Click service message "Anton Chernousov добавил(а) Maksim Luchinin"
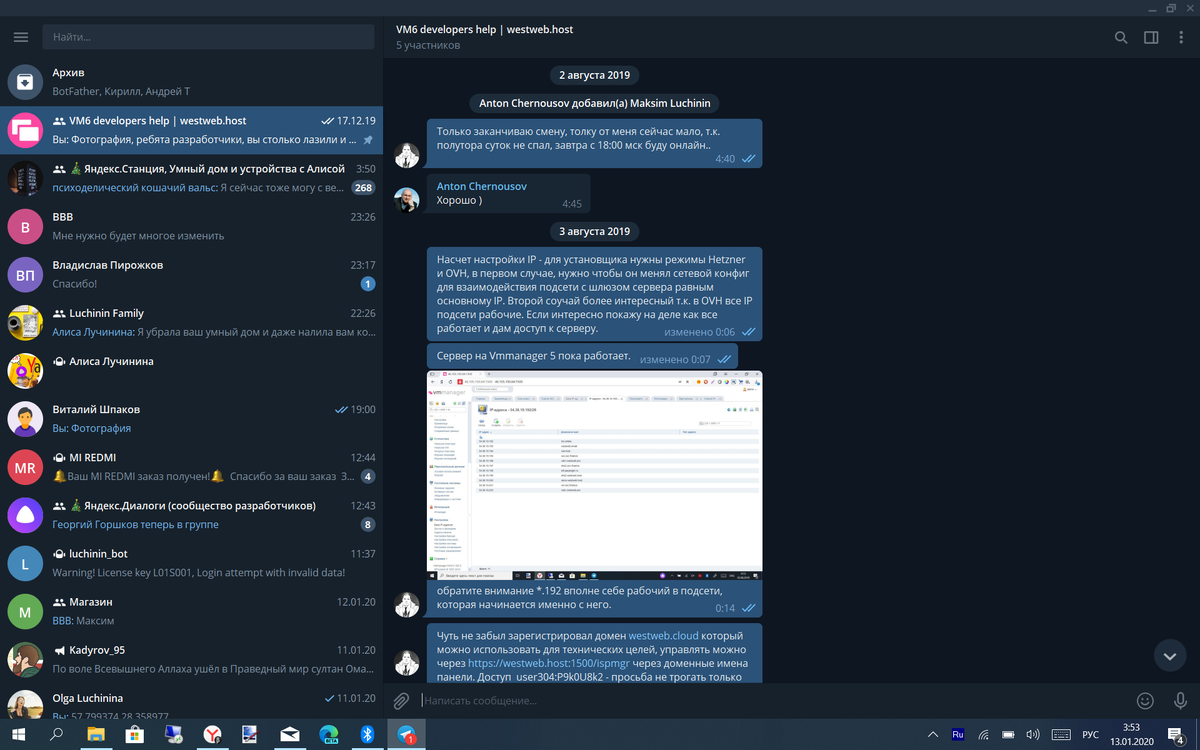The height and width of the screenshot is (750, 1200). (595, 103)
